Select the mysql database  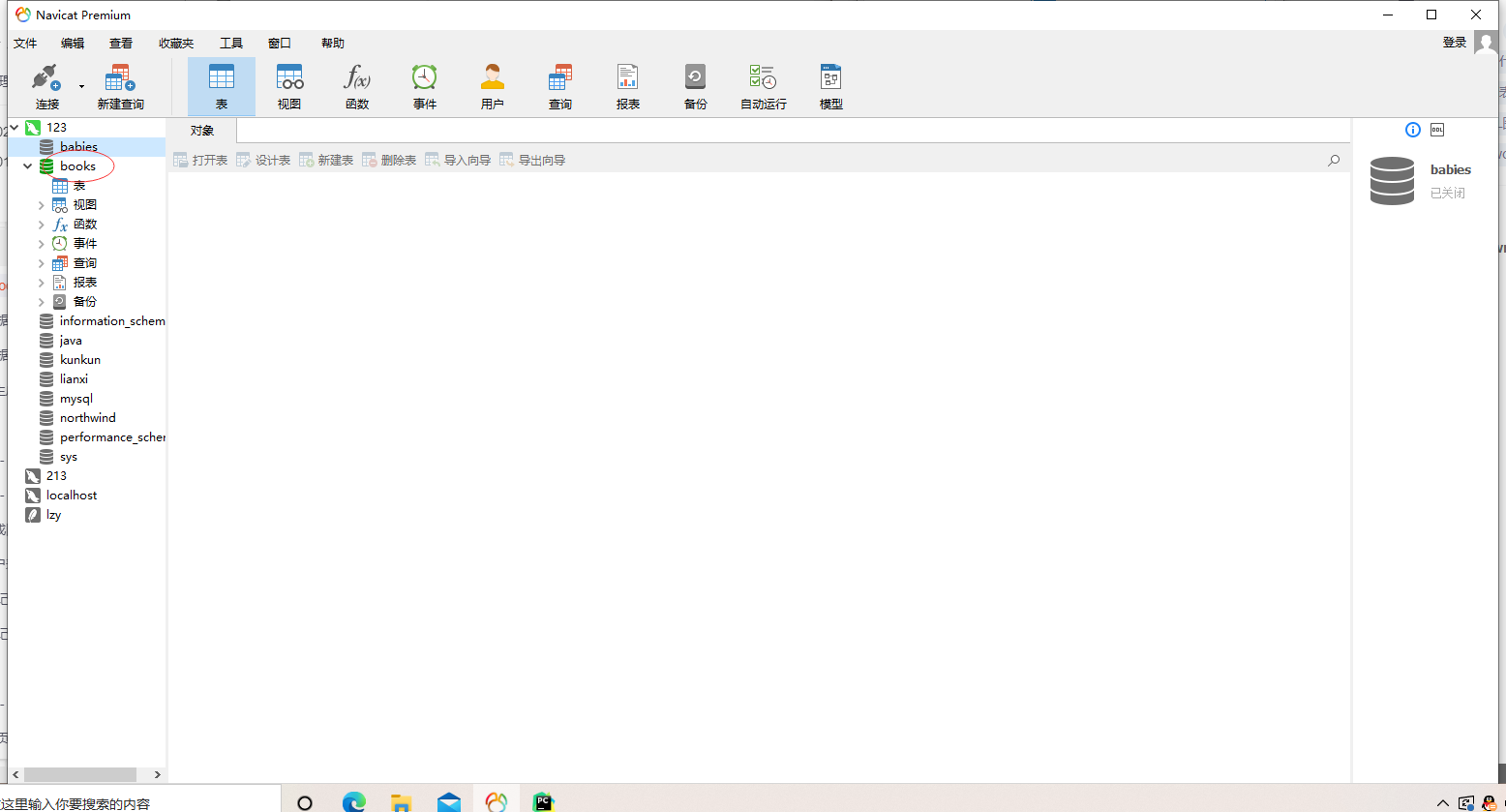[x=75, y=399]
